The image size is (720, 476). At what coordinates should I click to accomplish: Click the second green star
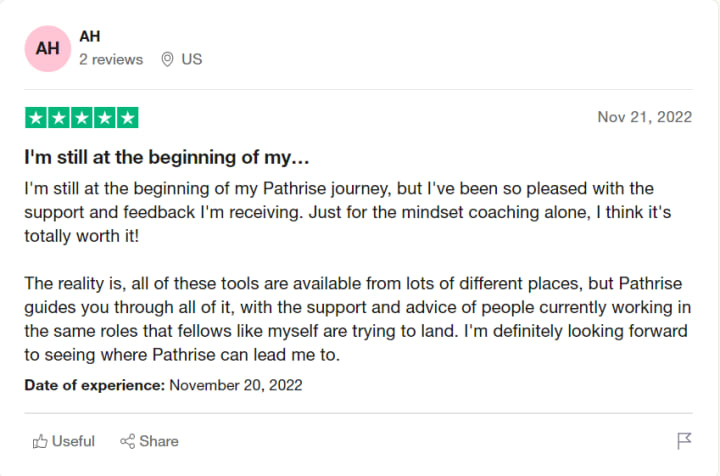59,118
